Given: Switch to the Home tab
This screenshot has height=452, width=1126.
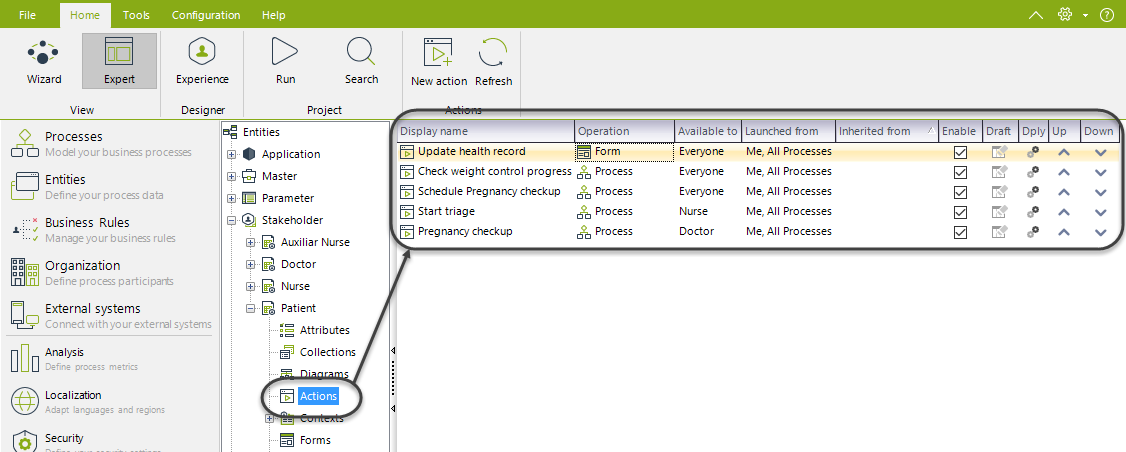Looking at the screenshot, I should pos(85,15).
